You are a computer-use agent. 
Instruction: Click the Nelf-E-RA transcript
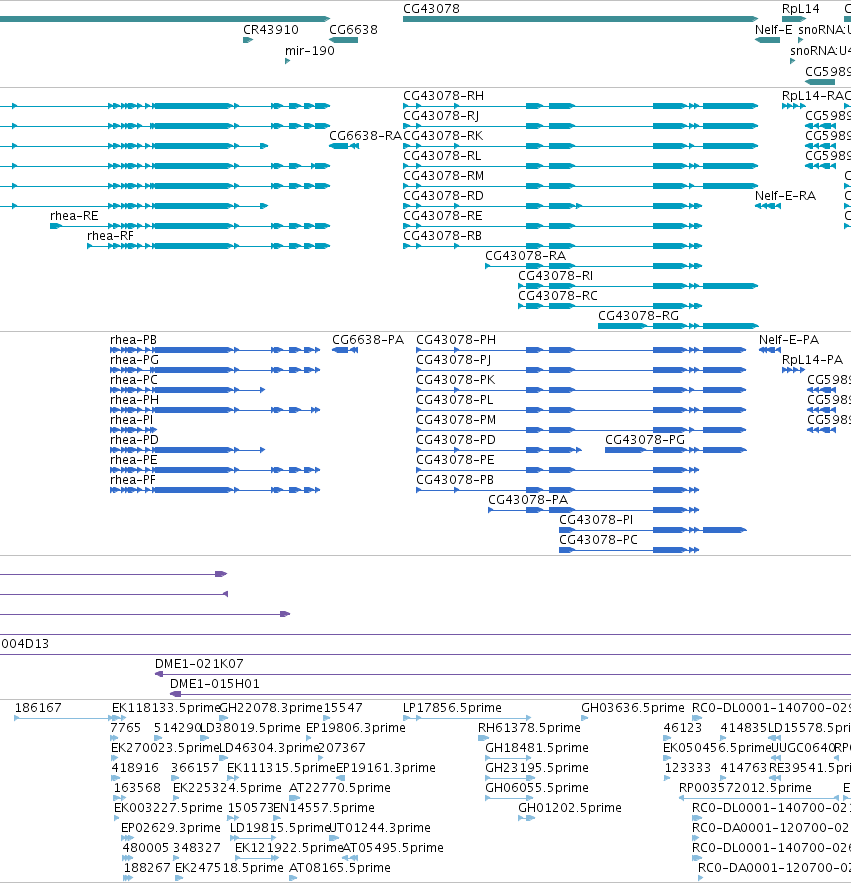click(768, 206)
